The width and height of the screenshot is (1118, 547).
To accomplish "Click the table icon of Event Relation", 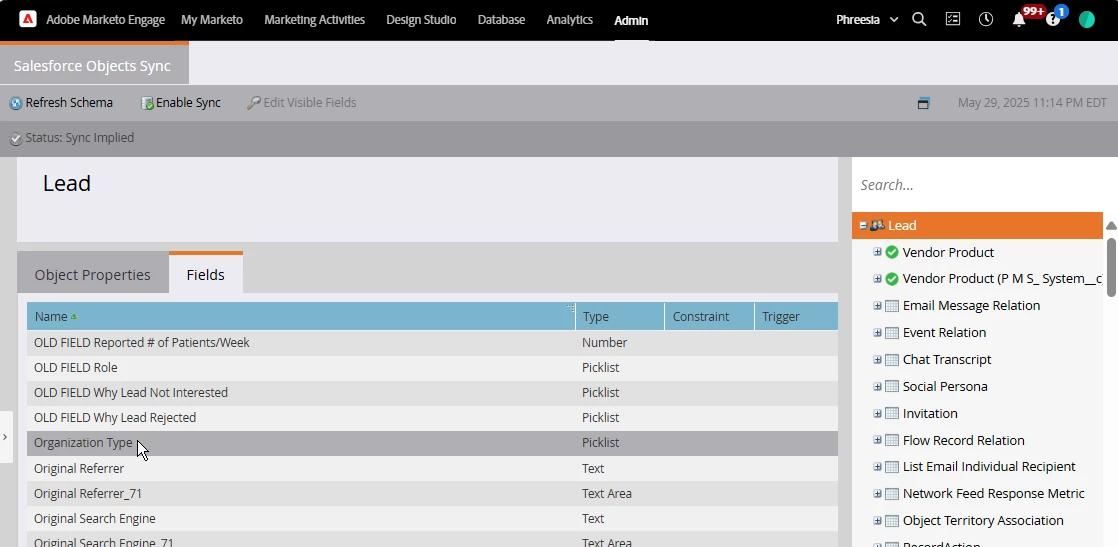I will 892,333.
